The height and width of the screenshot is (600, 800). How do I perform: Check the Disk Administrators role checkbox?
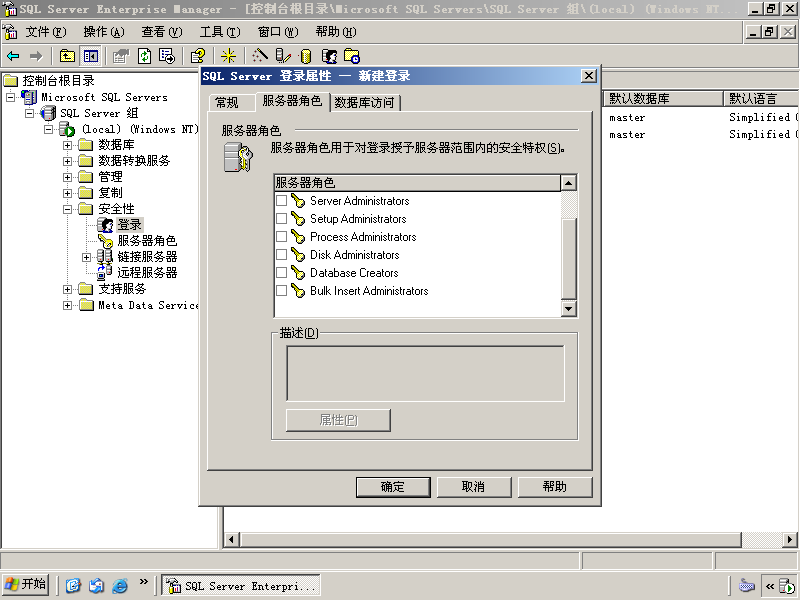(281, 254)
